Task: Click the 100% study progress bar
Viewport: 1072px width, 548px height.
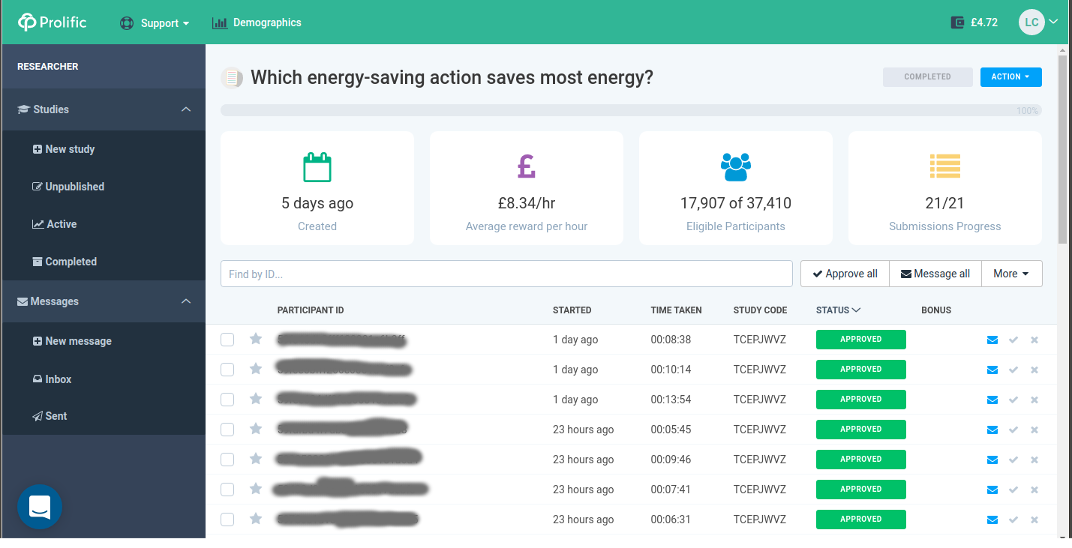Action: [631, 110]
